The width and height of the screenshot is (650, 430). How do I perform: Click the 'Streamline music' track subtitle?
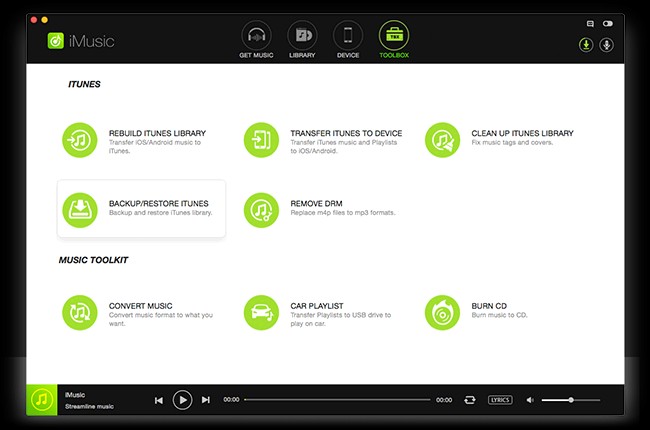pos(89,406)
